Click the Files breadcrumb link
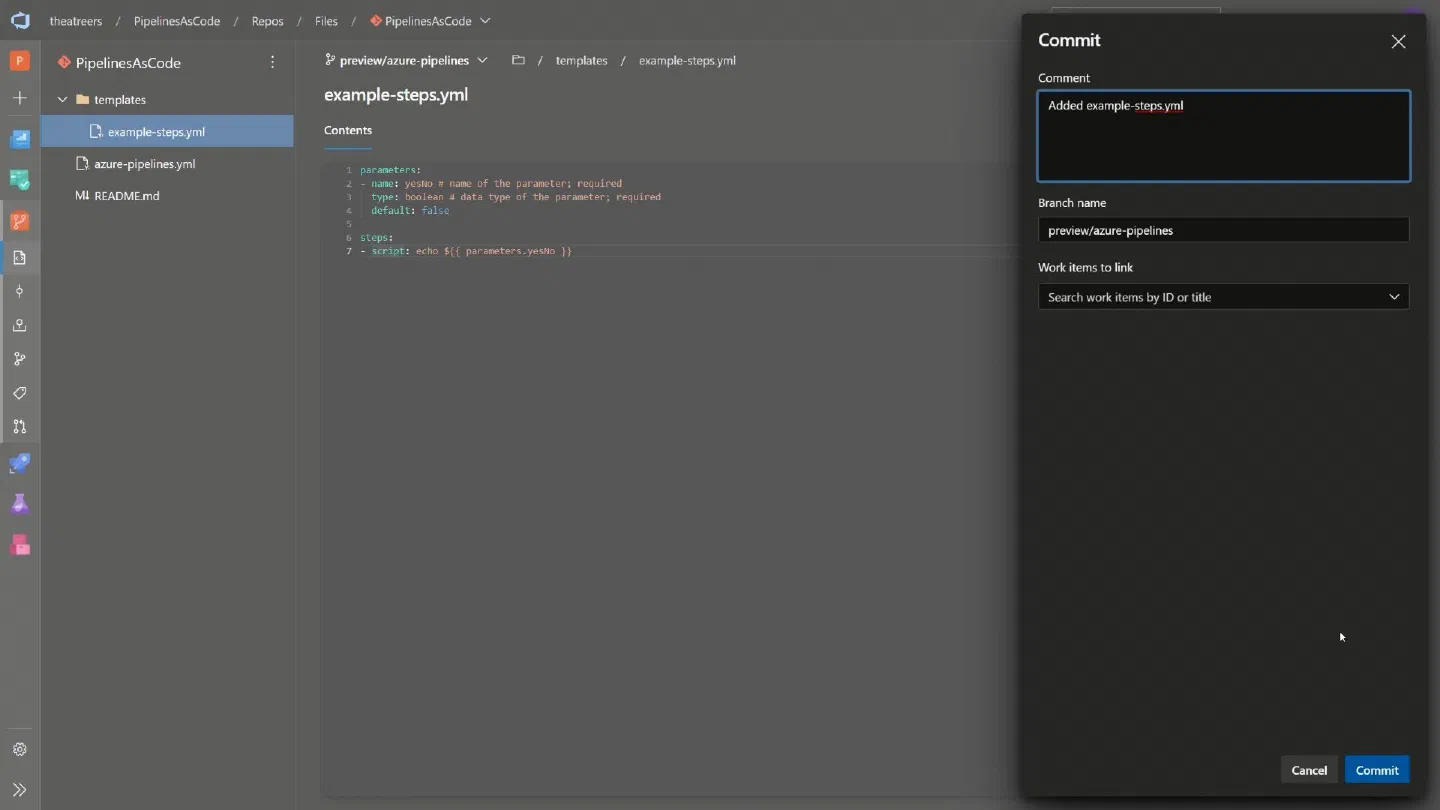Viewport: 1440px width, 810px height. pyautogui.click(x=326, y=21)
